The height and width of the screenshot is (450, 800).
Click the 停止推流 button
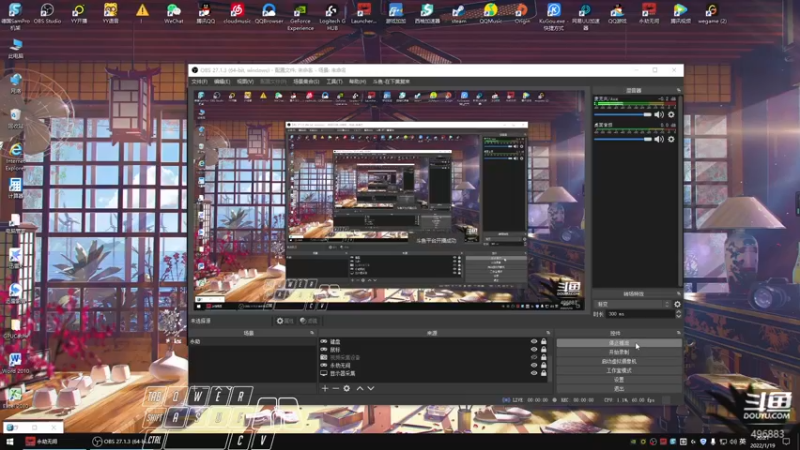[x=619, y=343]
